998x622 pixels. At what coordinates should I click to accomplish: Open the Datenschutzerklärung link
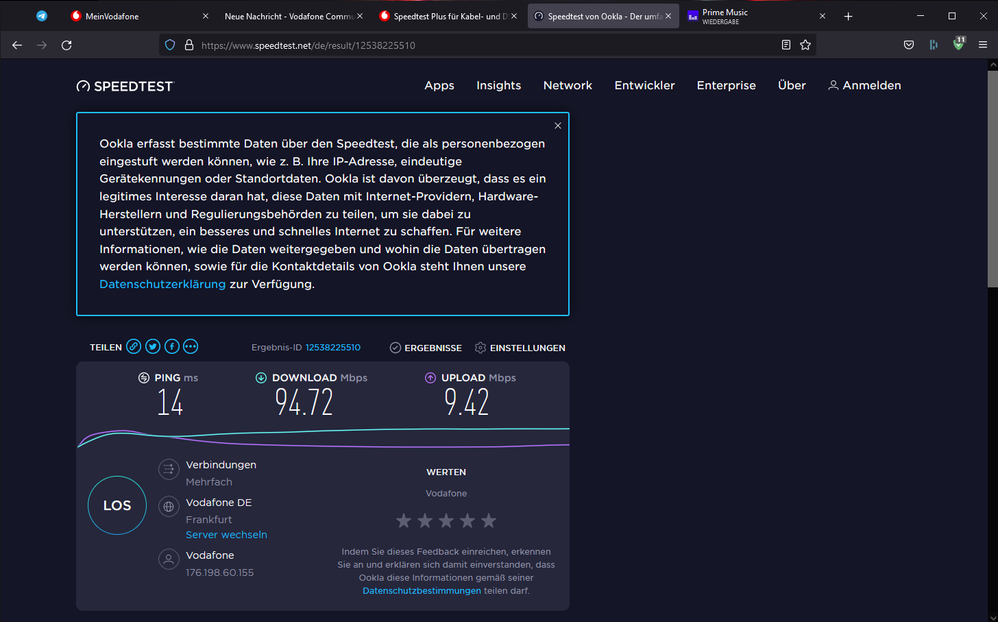[x=161, y=284]
